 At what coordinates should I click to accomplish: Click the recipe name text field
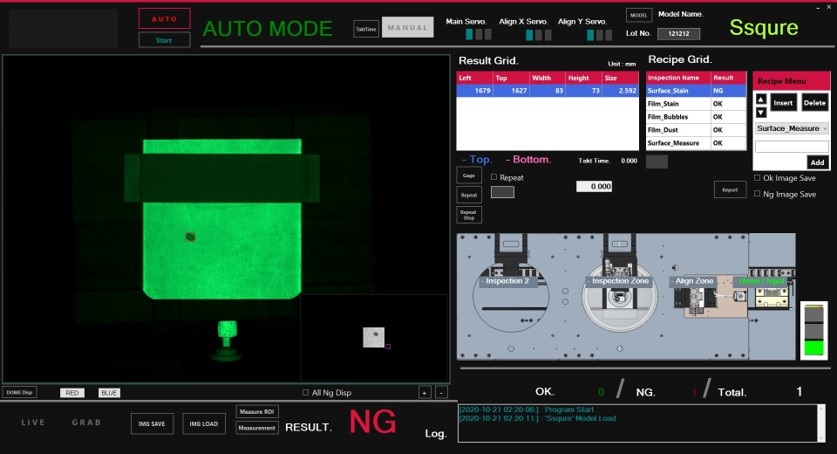tap(791, 146)
